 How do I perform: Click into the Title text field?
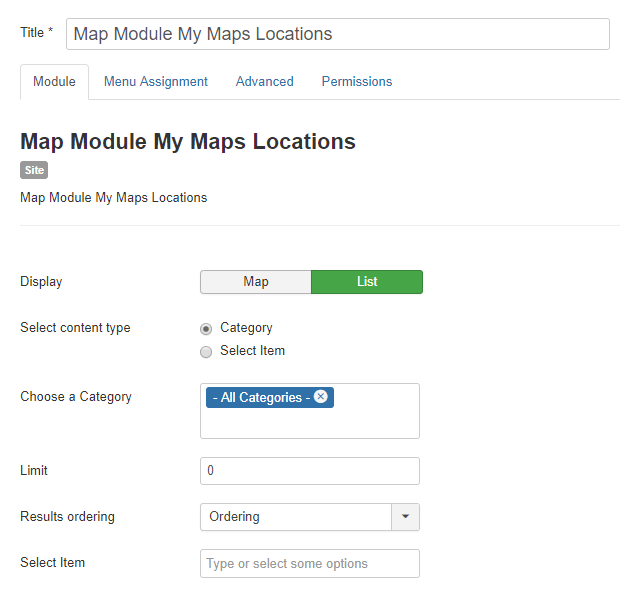click(337, 34)
